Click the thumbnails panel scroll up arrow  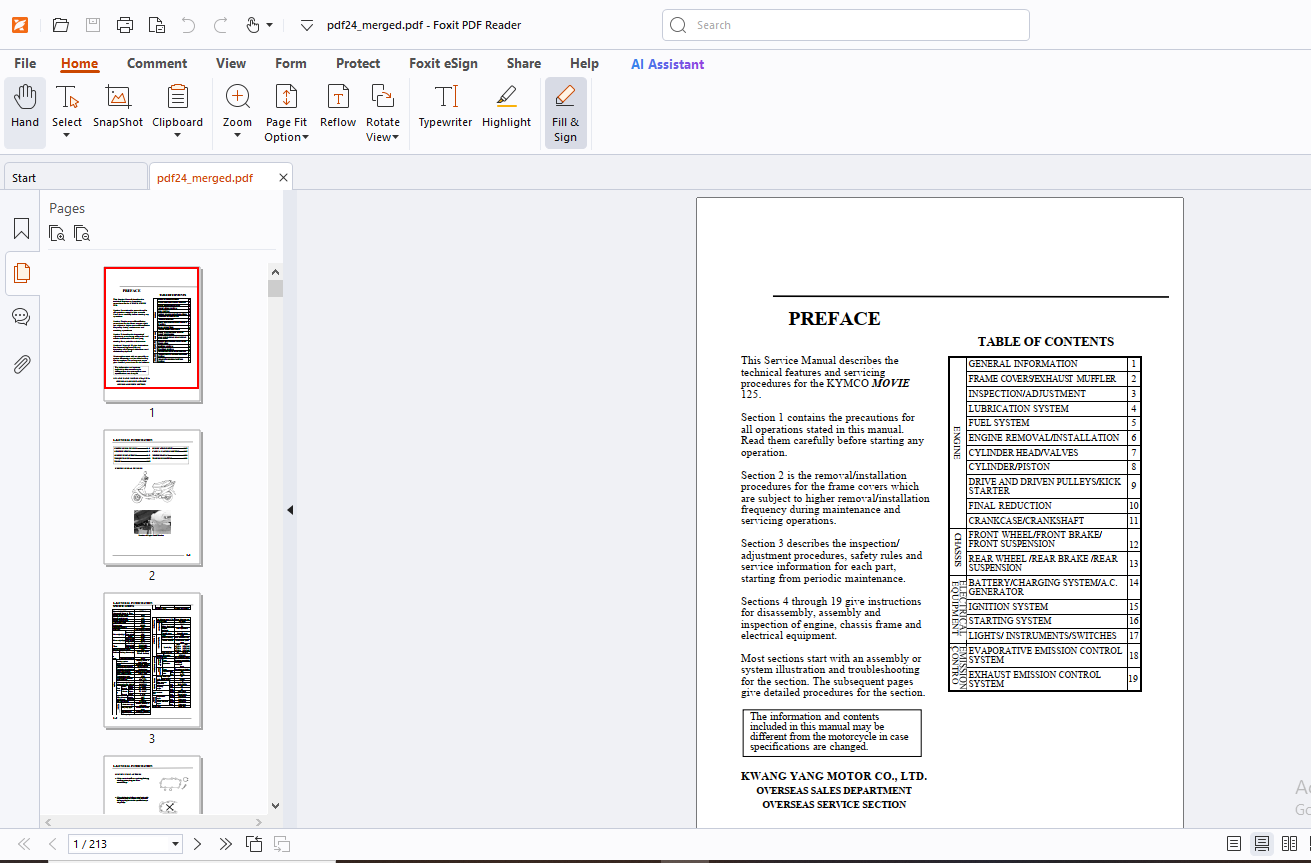pos(275,271)
